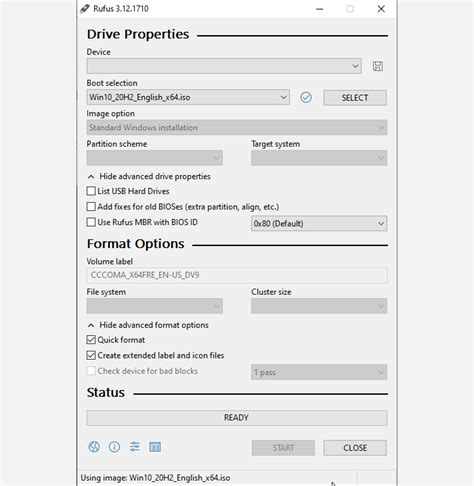Click the Cluster size label
Viewport: 474px width, 486px height.
(x=271, y=292)
